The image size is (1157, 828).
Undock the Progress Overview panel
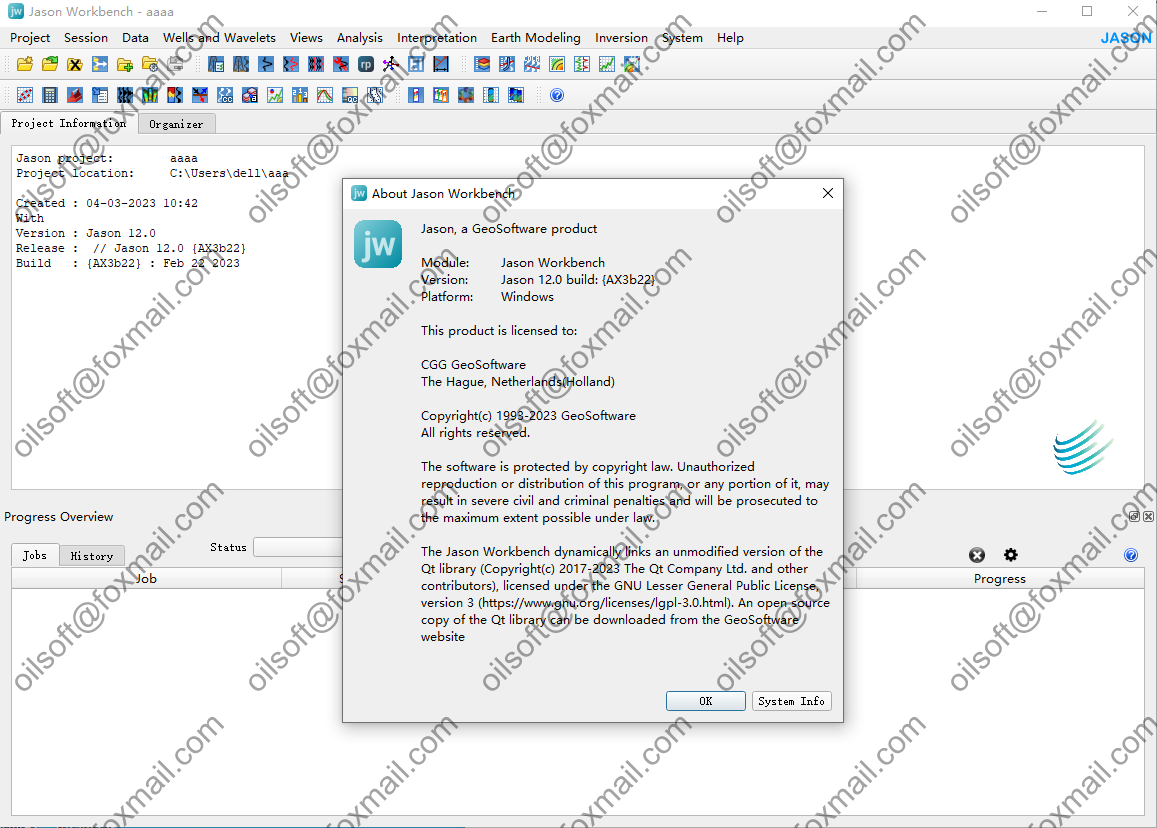coord(1134,517)
